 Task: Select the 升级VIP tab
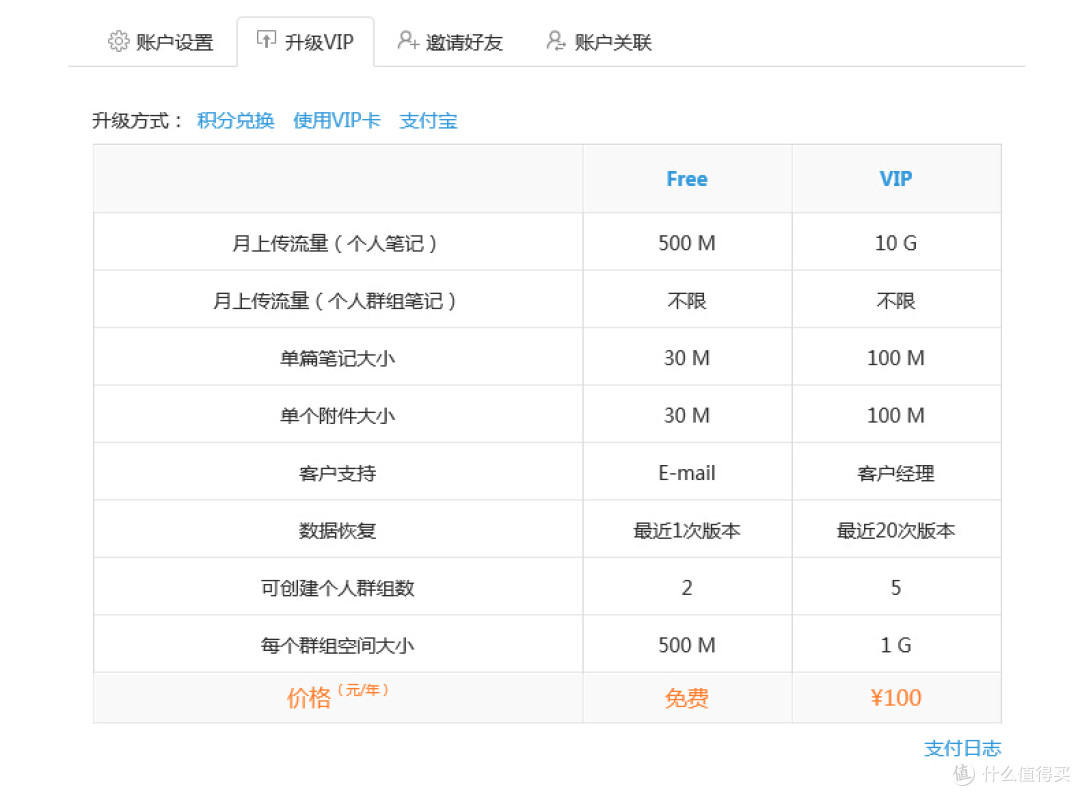(x=306, y=42)
